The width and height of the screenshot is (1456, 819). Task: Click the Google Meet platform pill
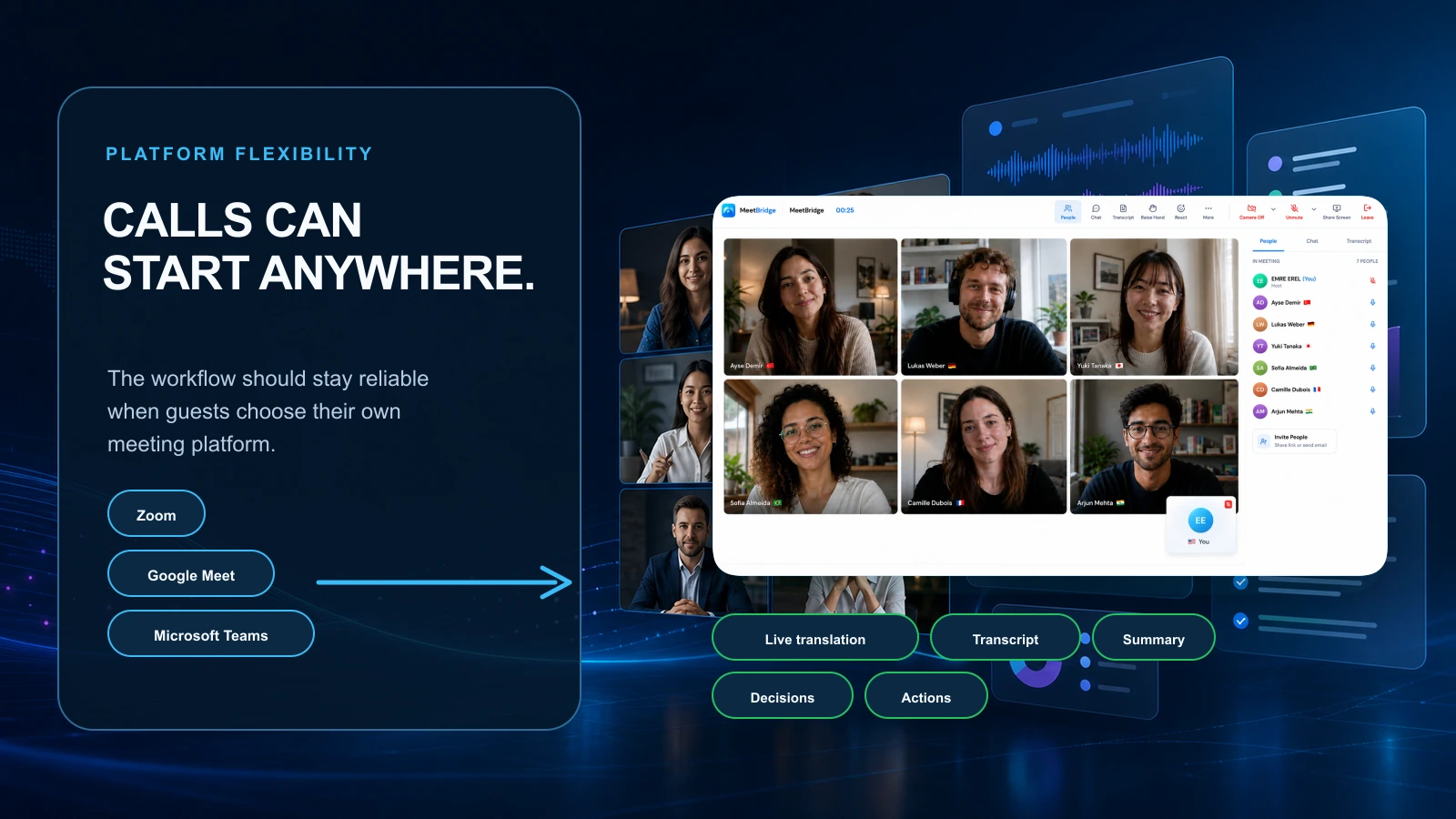191,574
